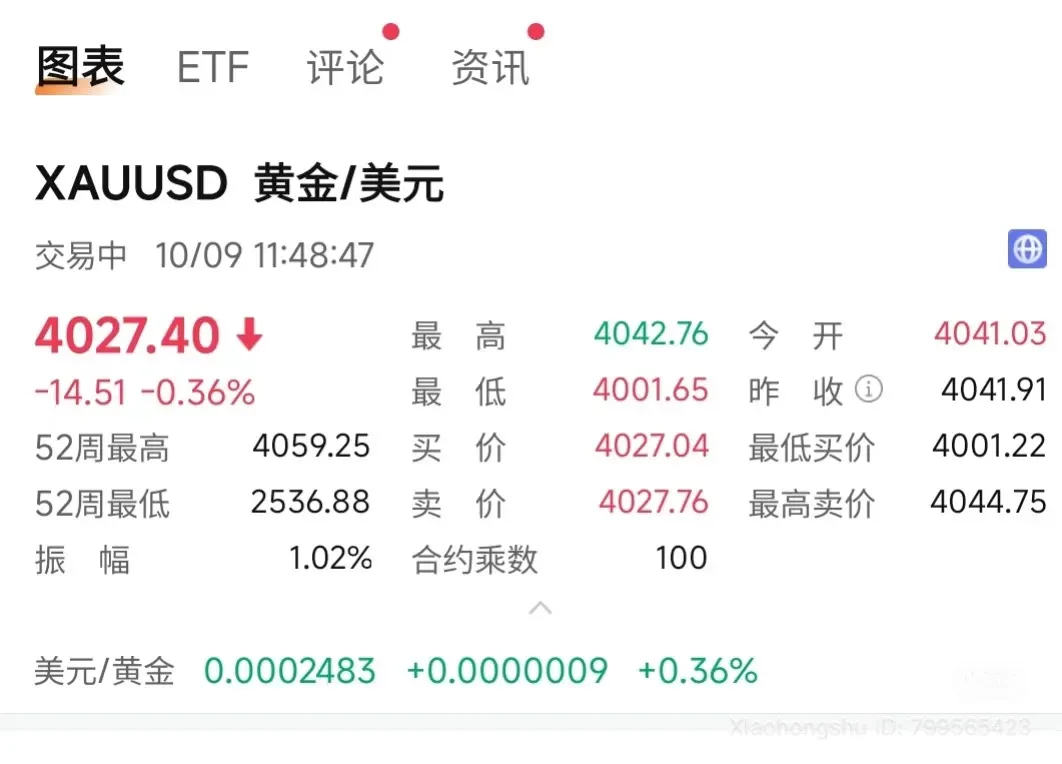
Task: Click the blue globe icon
Action: [x=1027, y=249]
